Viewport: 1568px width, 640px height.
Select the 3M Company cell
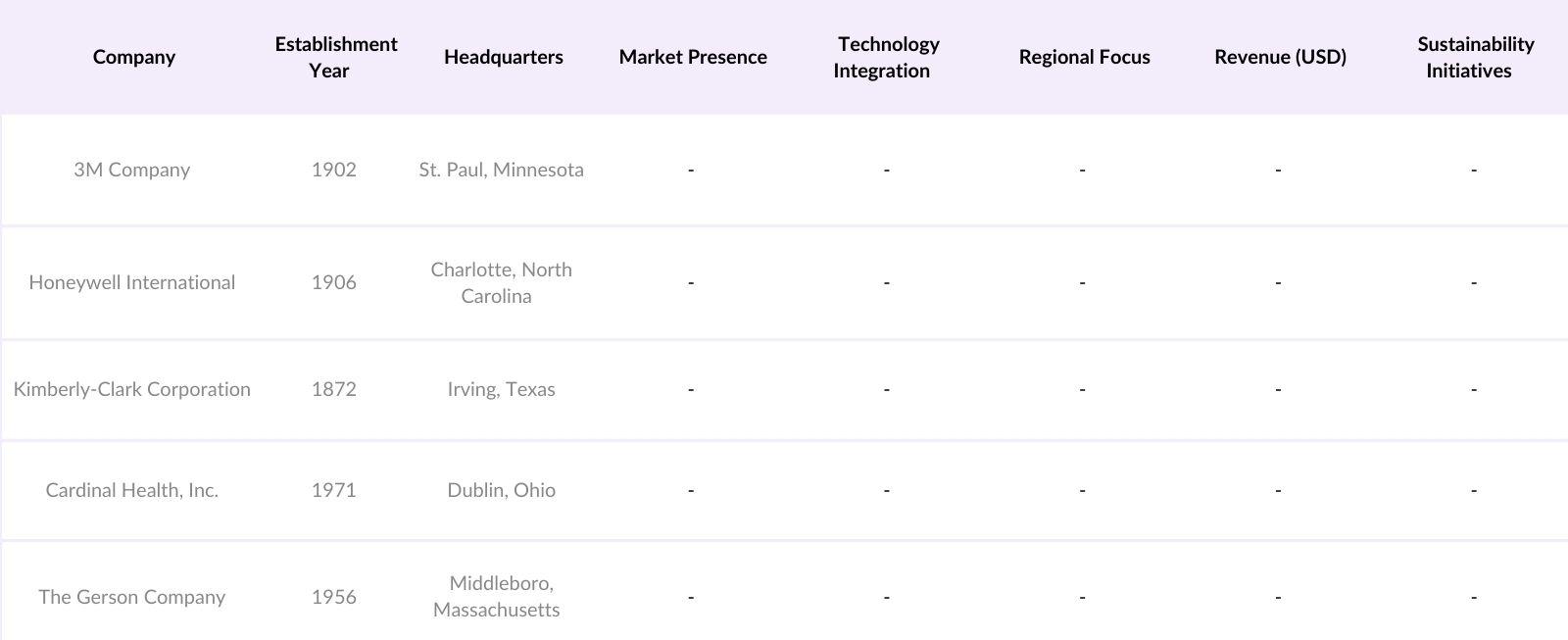point(132,170)
